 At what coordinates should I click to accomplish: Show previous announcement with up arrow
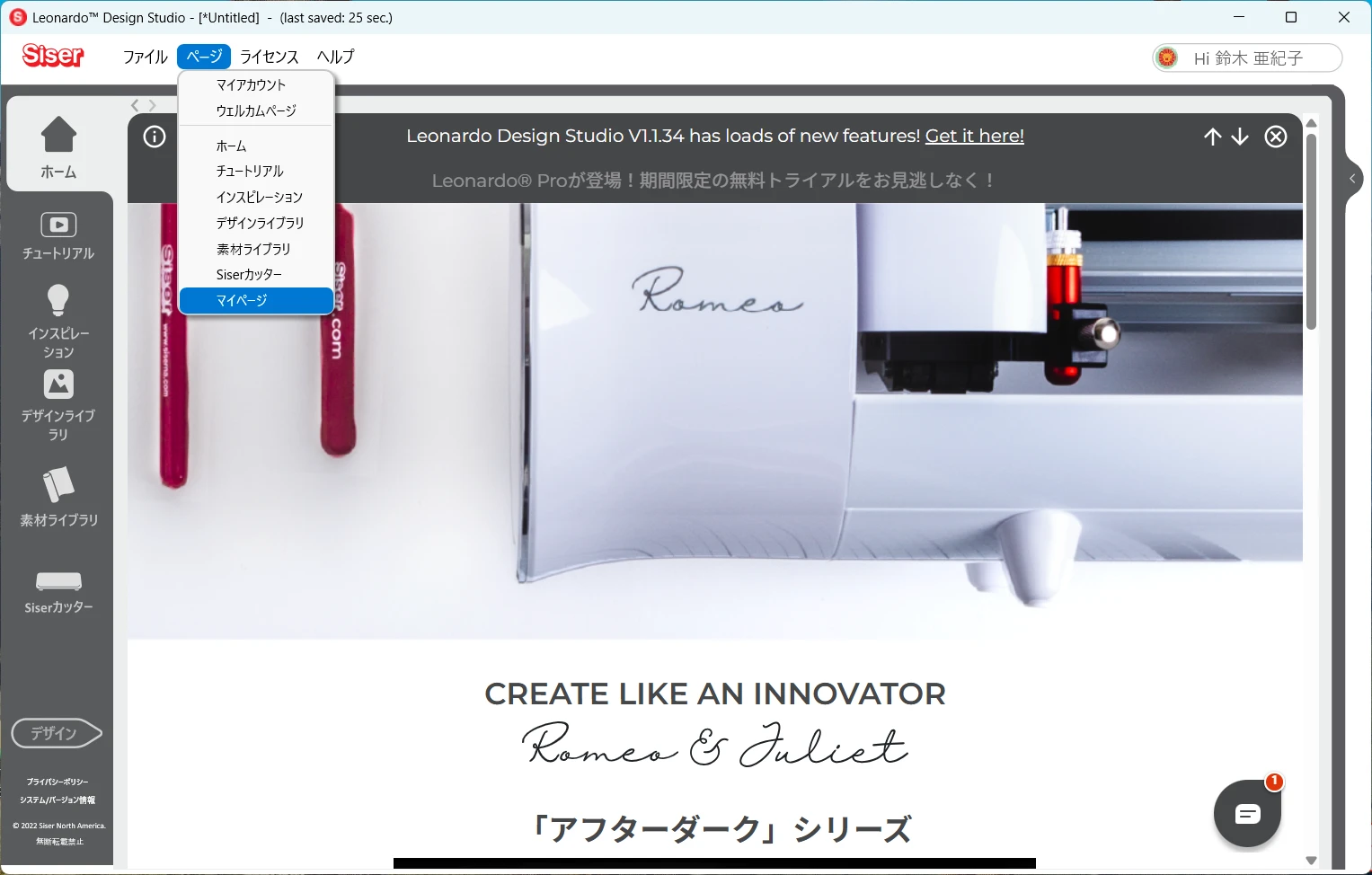pyautogui.click(x=1212, y=137)
